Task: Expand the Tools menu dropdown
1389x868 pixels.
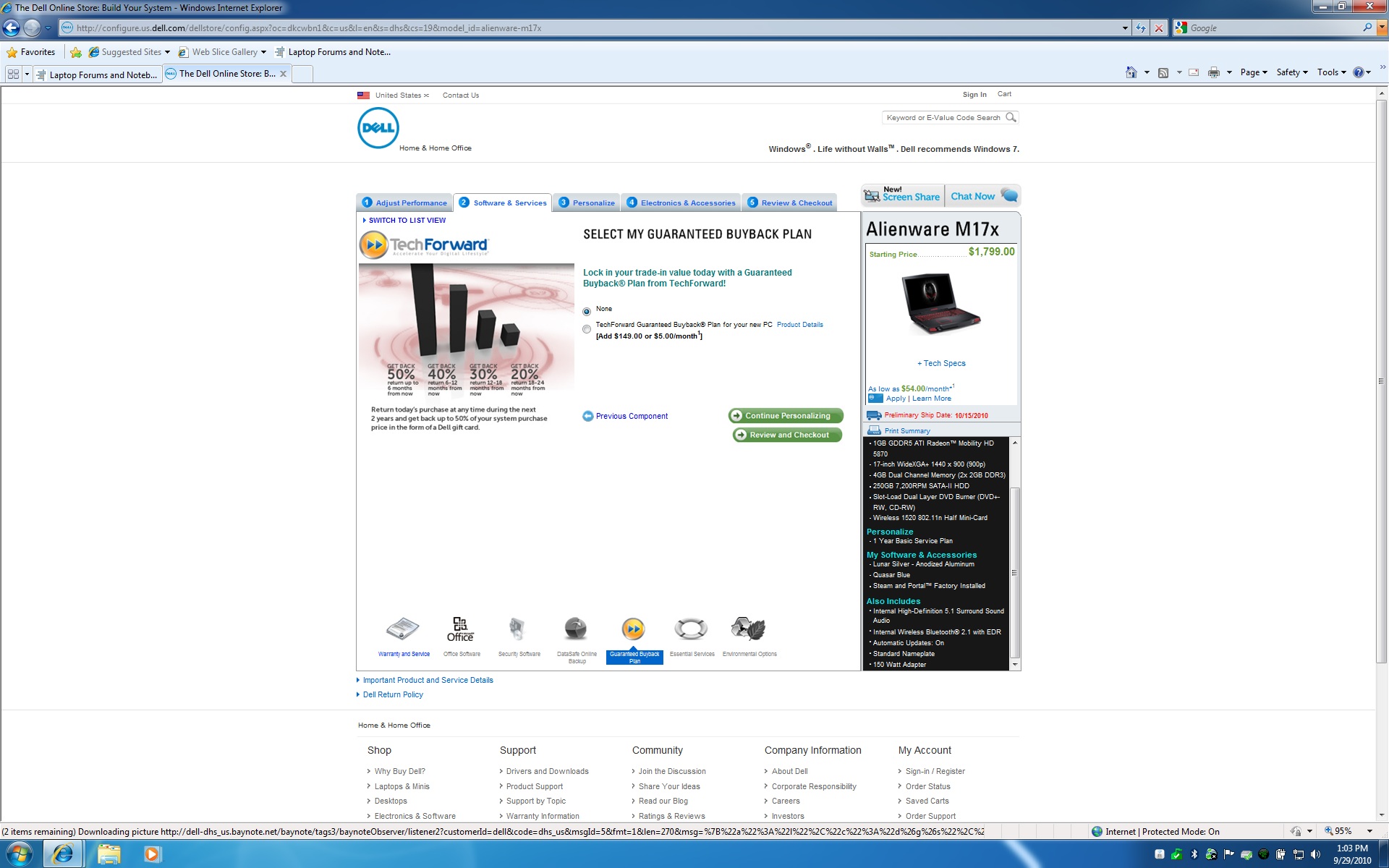Action: click(x=1331, y=72)
